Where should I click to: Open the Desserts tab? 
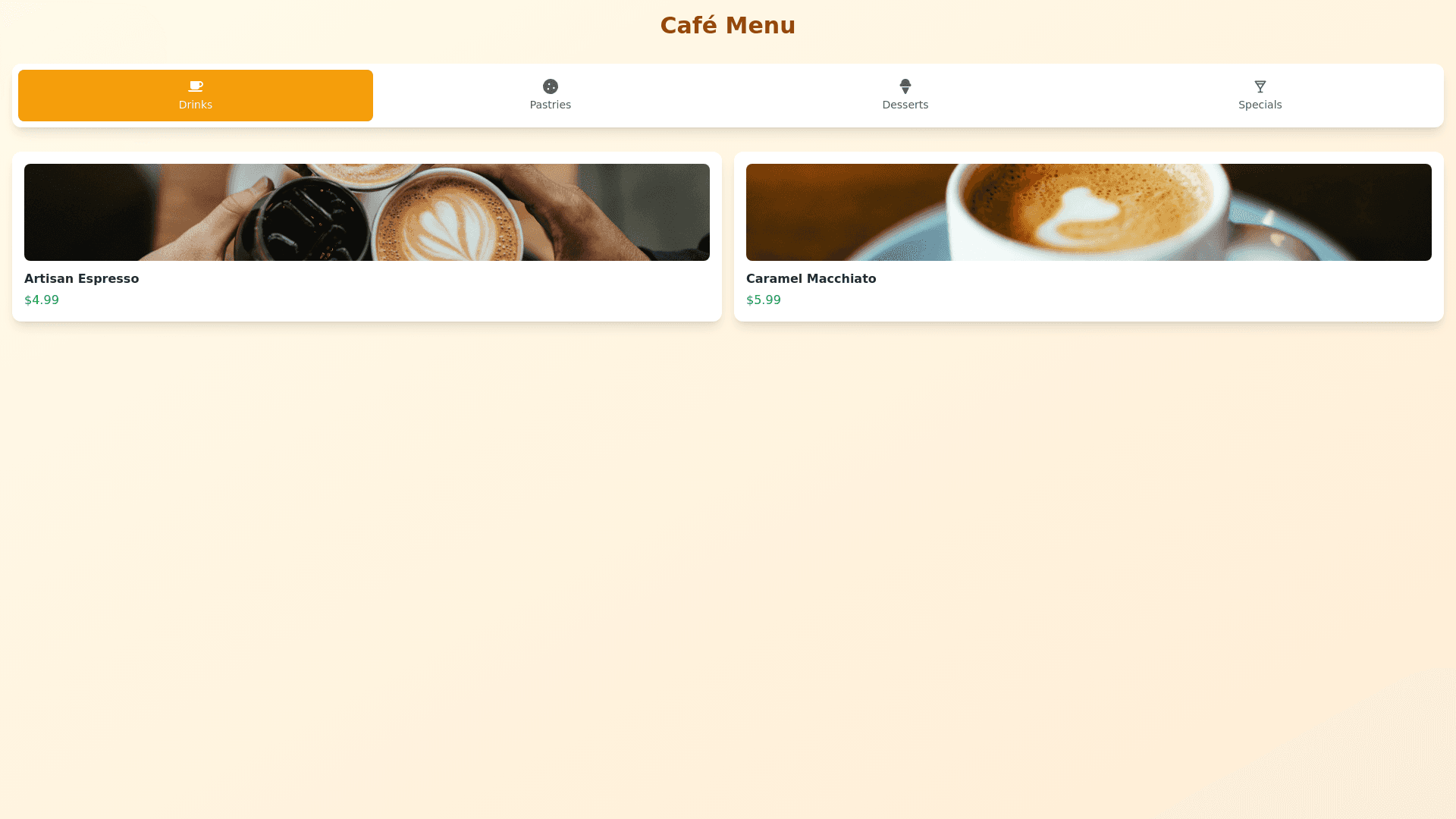click(x=905, y=96)
